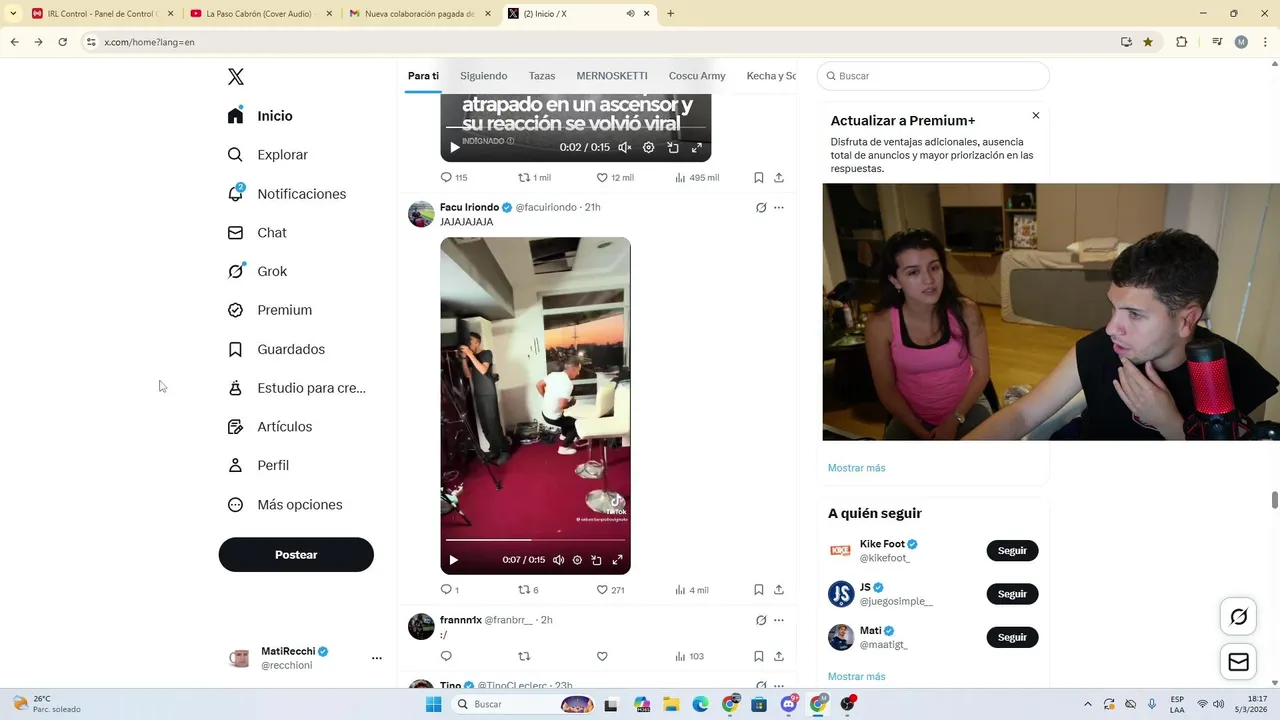Open Guardados bookmarks in sidebar
1280x720 pixels.
276,349
